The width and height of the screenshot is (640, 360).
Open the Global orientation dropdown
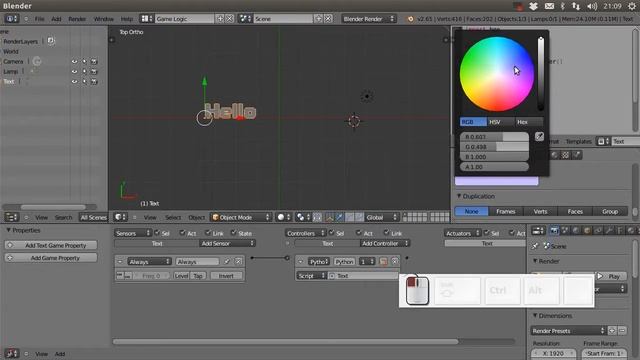382,217
